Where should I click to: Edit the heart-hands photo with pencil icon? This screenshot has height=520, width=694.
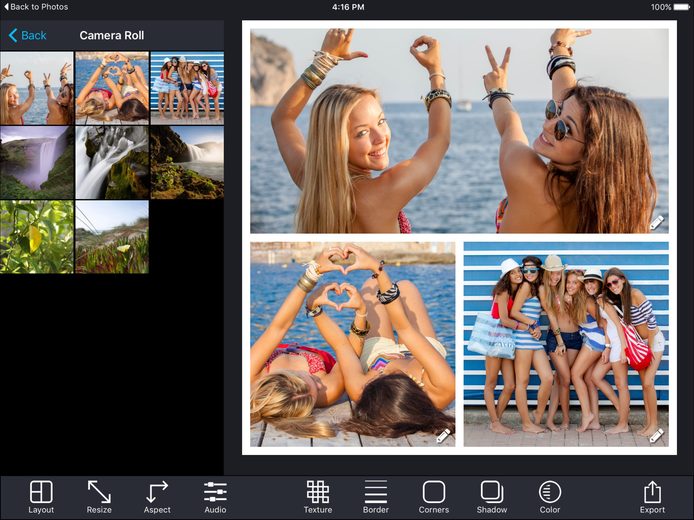point(443,435)
